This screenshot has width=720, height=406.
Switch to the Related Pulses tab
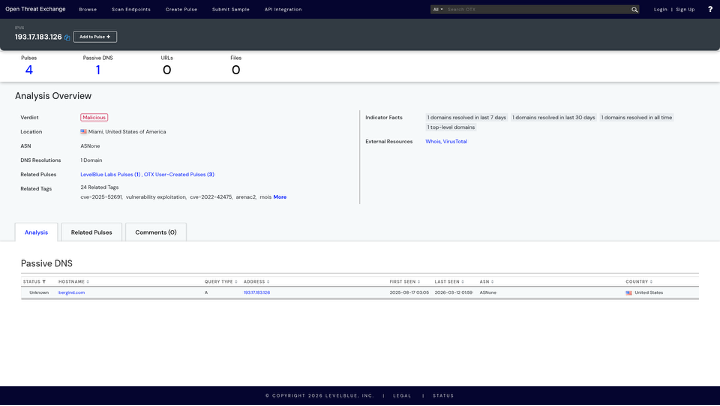pyautogui.click(x=91, y=232)
